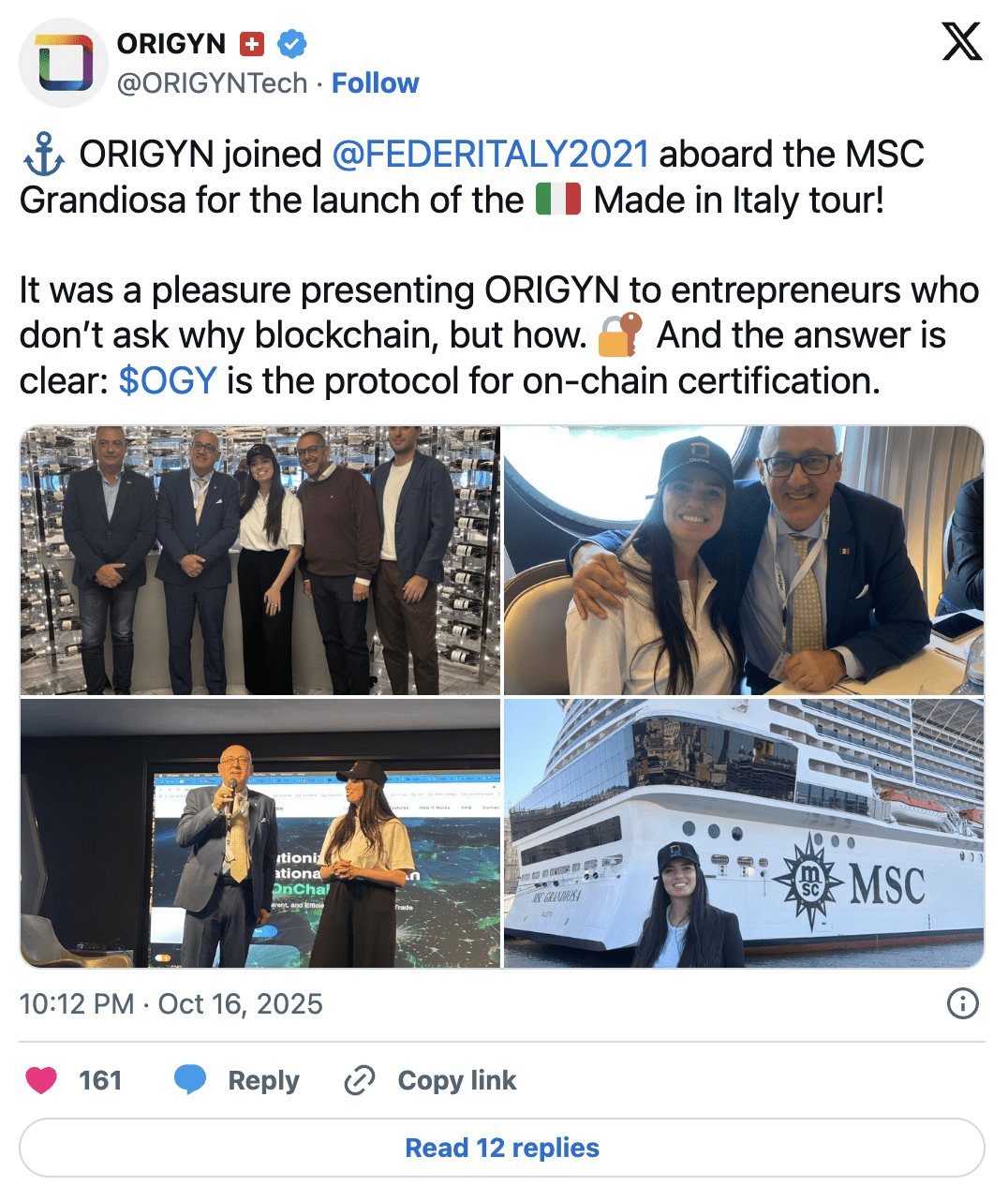
Task: Like the tweet with heart icon
Action: point(41,1080)
